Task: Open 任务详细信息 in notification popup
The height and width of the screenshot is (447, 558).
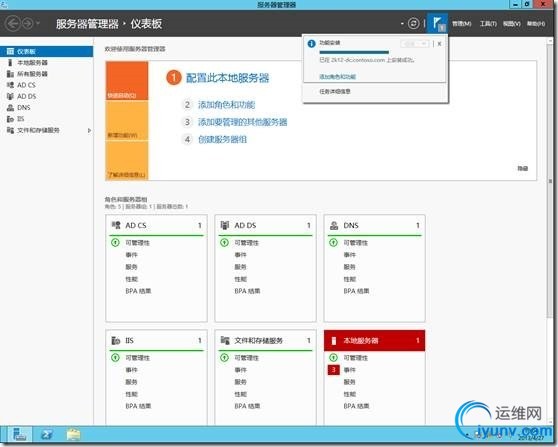Action: click(335, 91)
